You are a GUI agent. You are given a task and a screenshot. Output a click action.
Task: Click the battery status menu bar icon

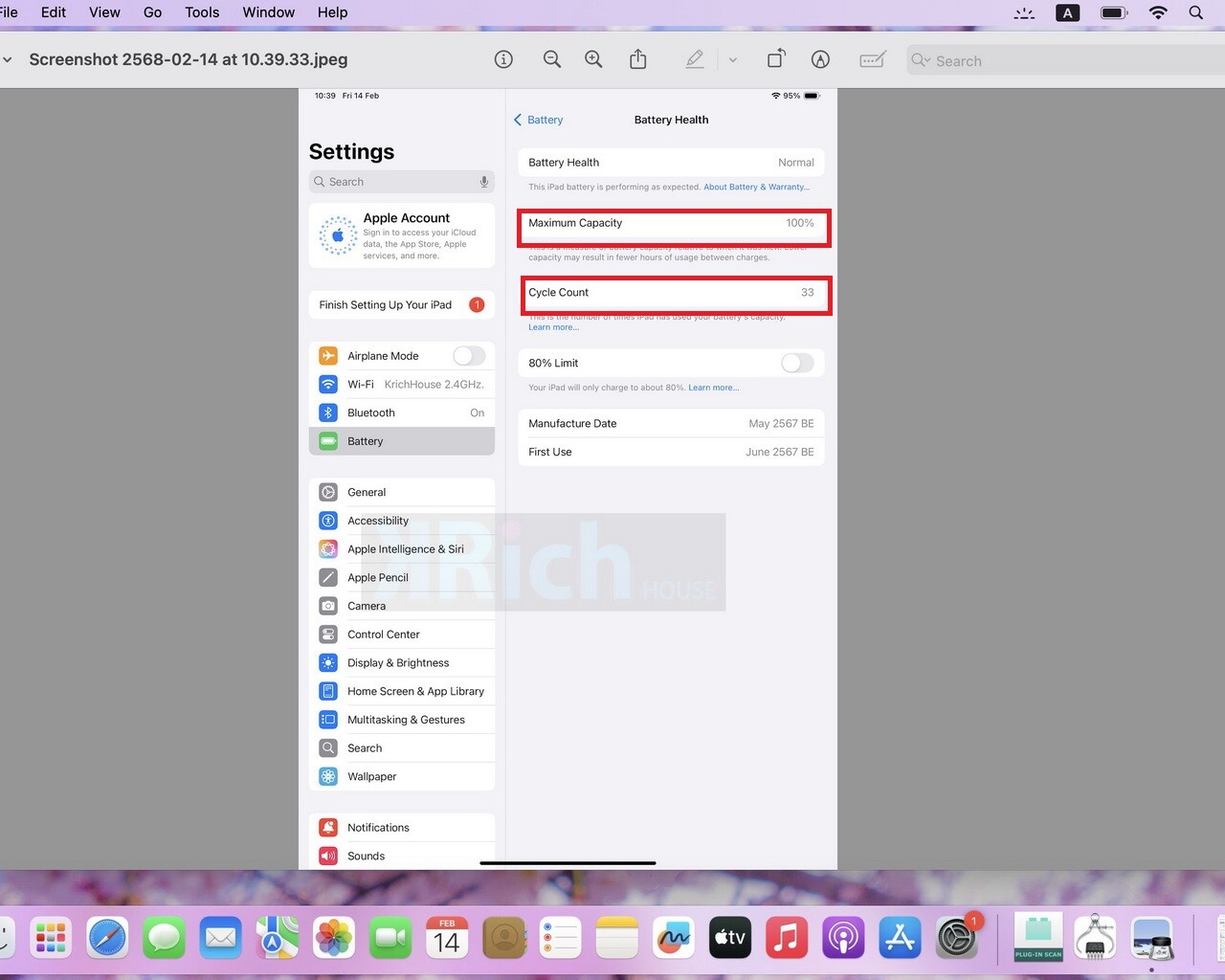[1114, 12]
